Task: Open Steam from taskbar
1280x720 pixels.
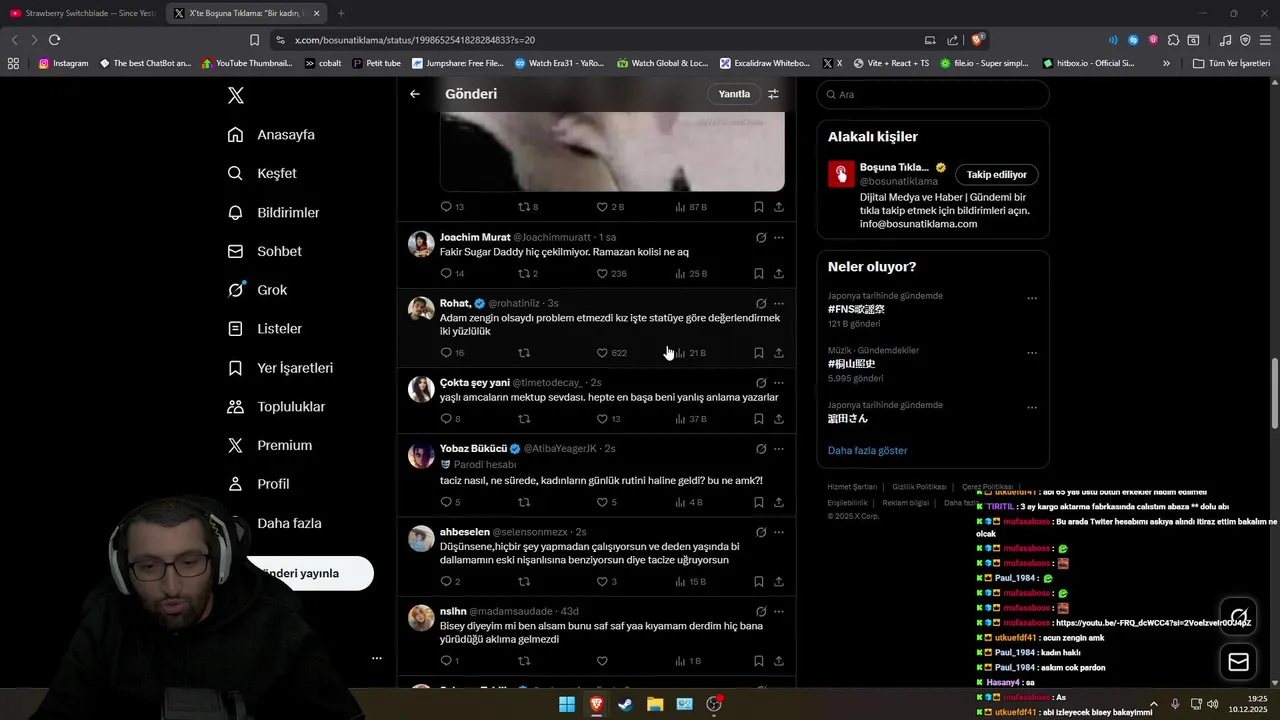Action: pyautogui.click(x=625, y=704)
